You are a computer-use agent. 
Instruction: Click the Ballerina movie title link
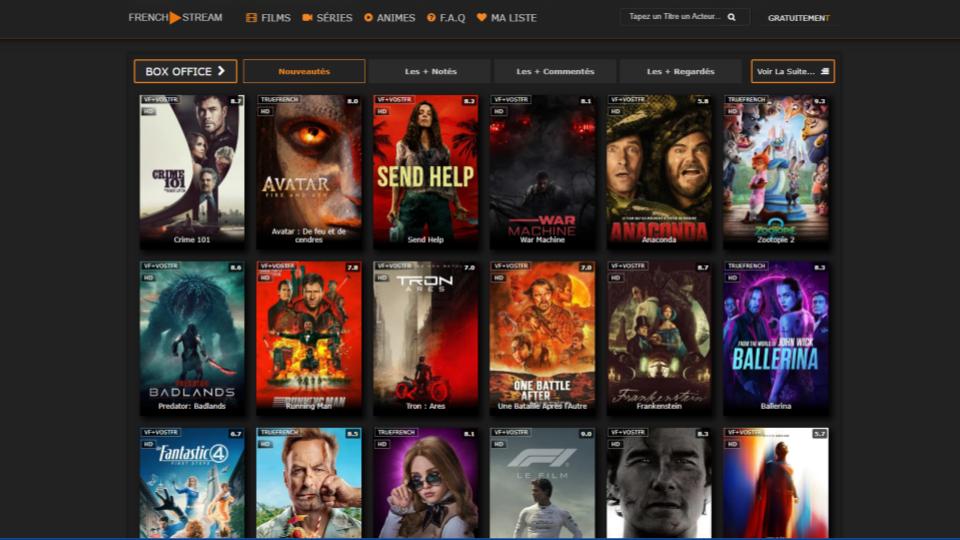coord(776,406)
